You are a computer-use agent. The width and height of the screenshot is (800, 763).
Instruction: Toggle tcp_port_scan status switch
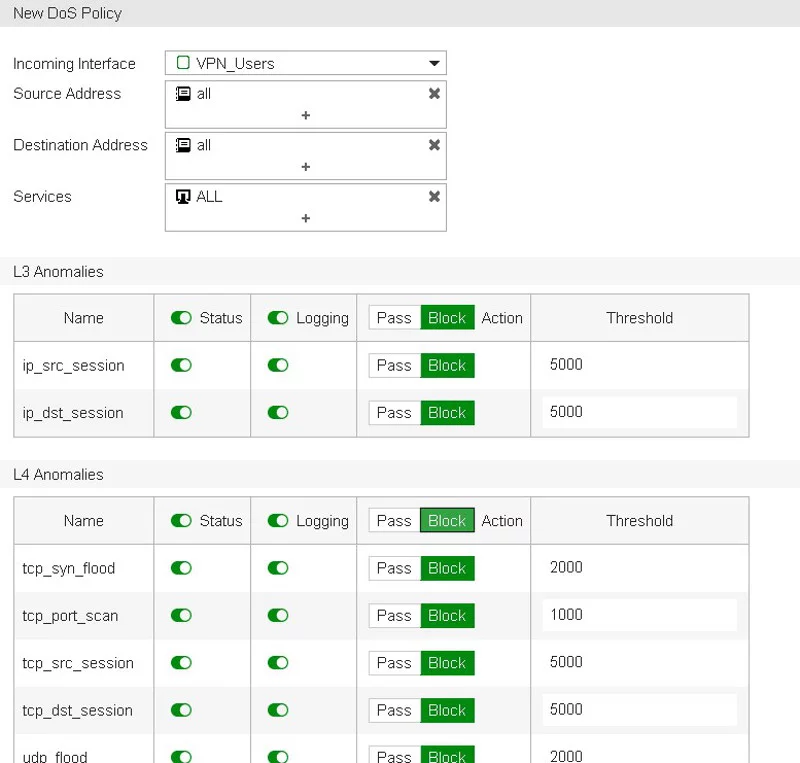coord(181,616)
